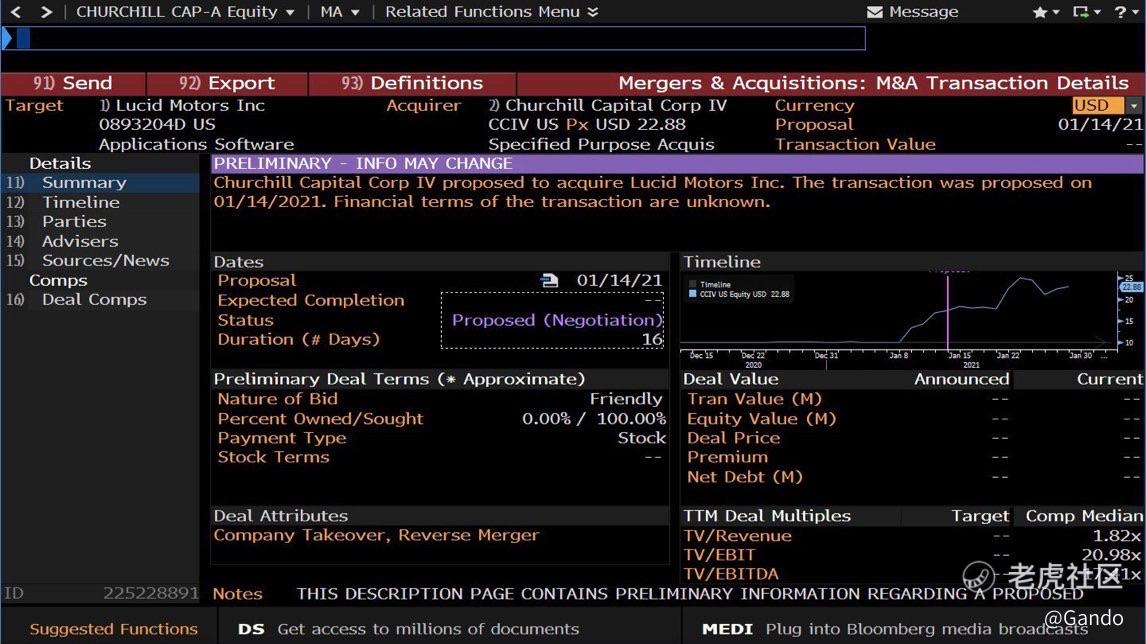Image resolution: width=1146 pixels, height=644 pixels.
Task: Click the 92) Export button
Action: (x=227, y=83)
